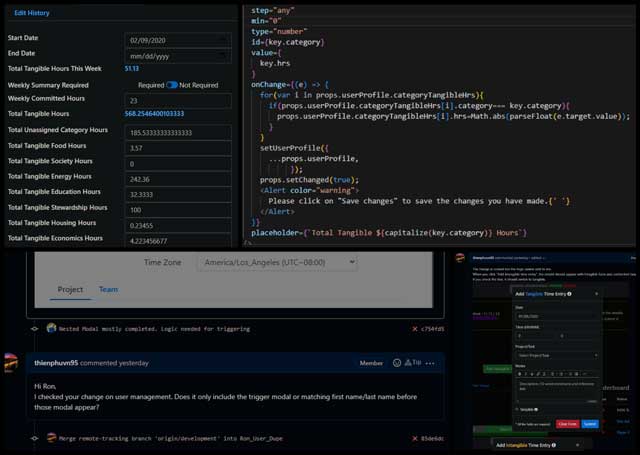Select the Total Tangible Economics Hours field
This screenshot has width=640, height=455.
(x=178, y=241)
